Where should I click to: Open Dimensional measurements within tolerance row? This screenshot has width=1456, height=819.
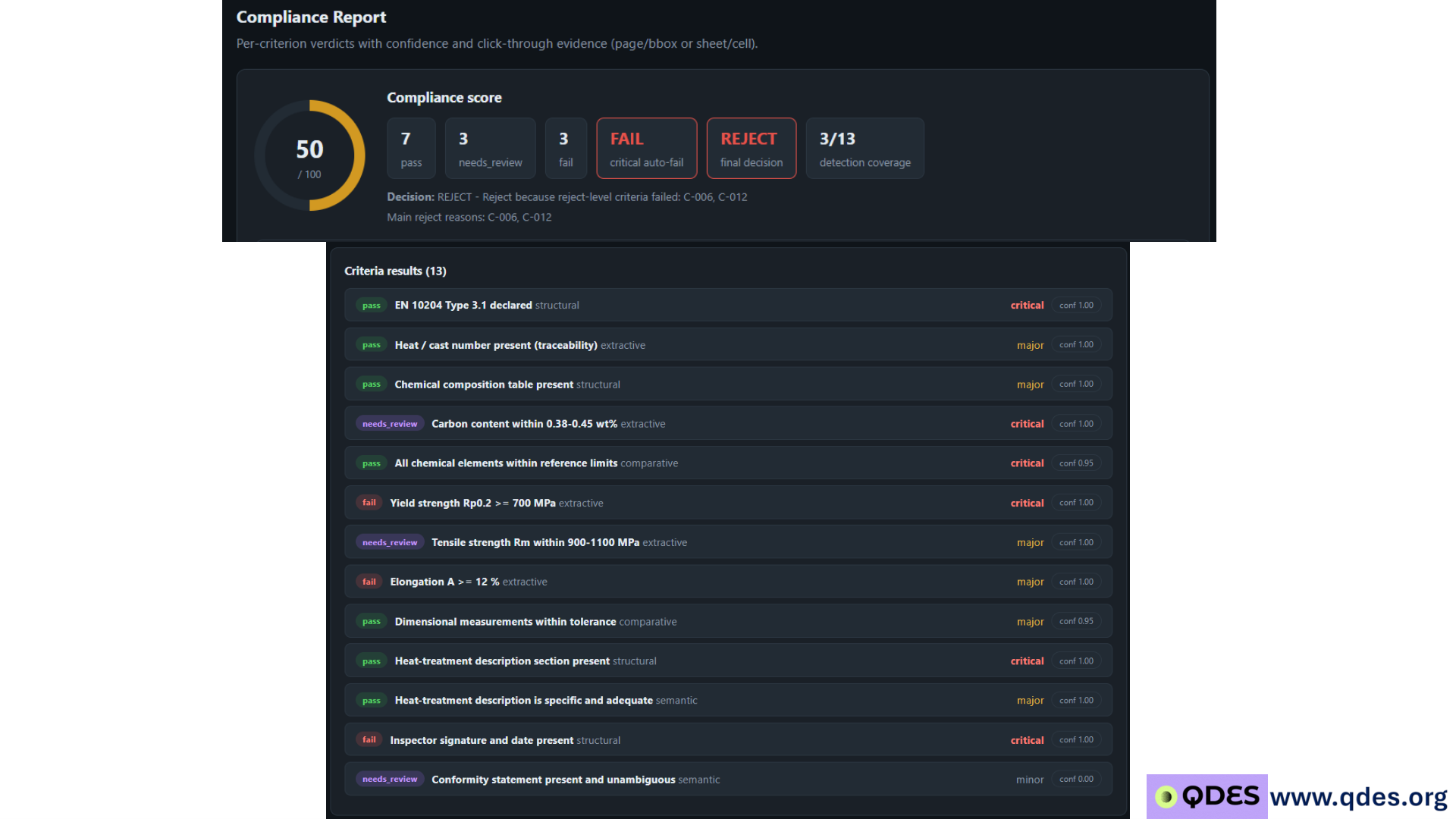coord(728,621)
